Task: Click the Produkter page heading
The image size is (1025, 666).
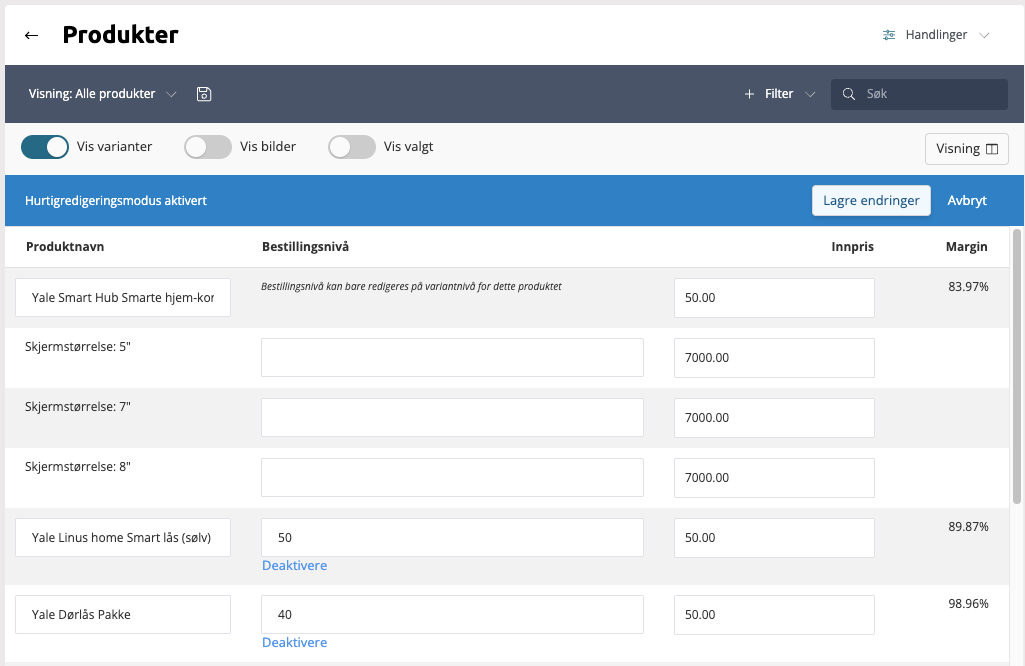Action: click(120, 35)
